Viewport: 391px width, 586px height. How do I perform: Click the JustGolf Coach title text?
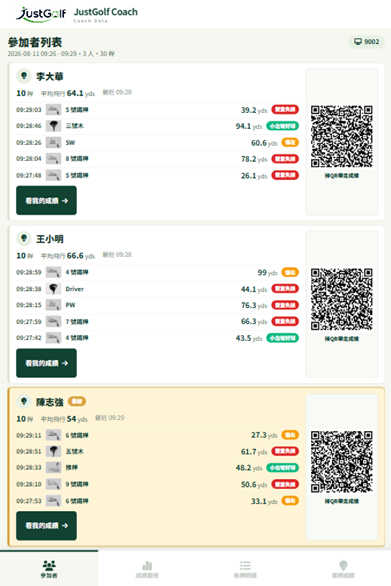point(105,12)
